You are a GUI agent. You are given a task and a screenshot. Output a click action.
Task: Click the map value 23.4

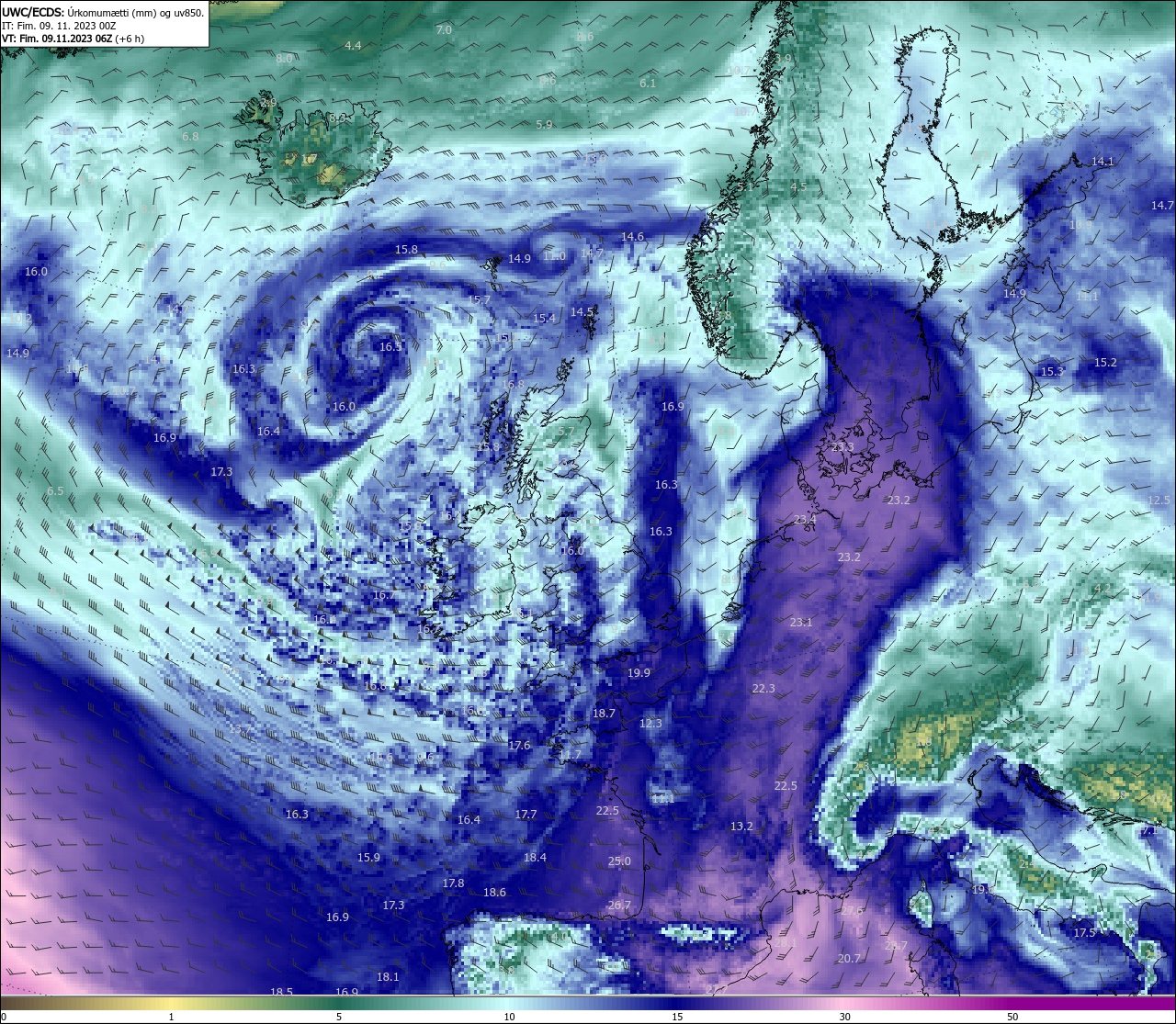[804, 519]
